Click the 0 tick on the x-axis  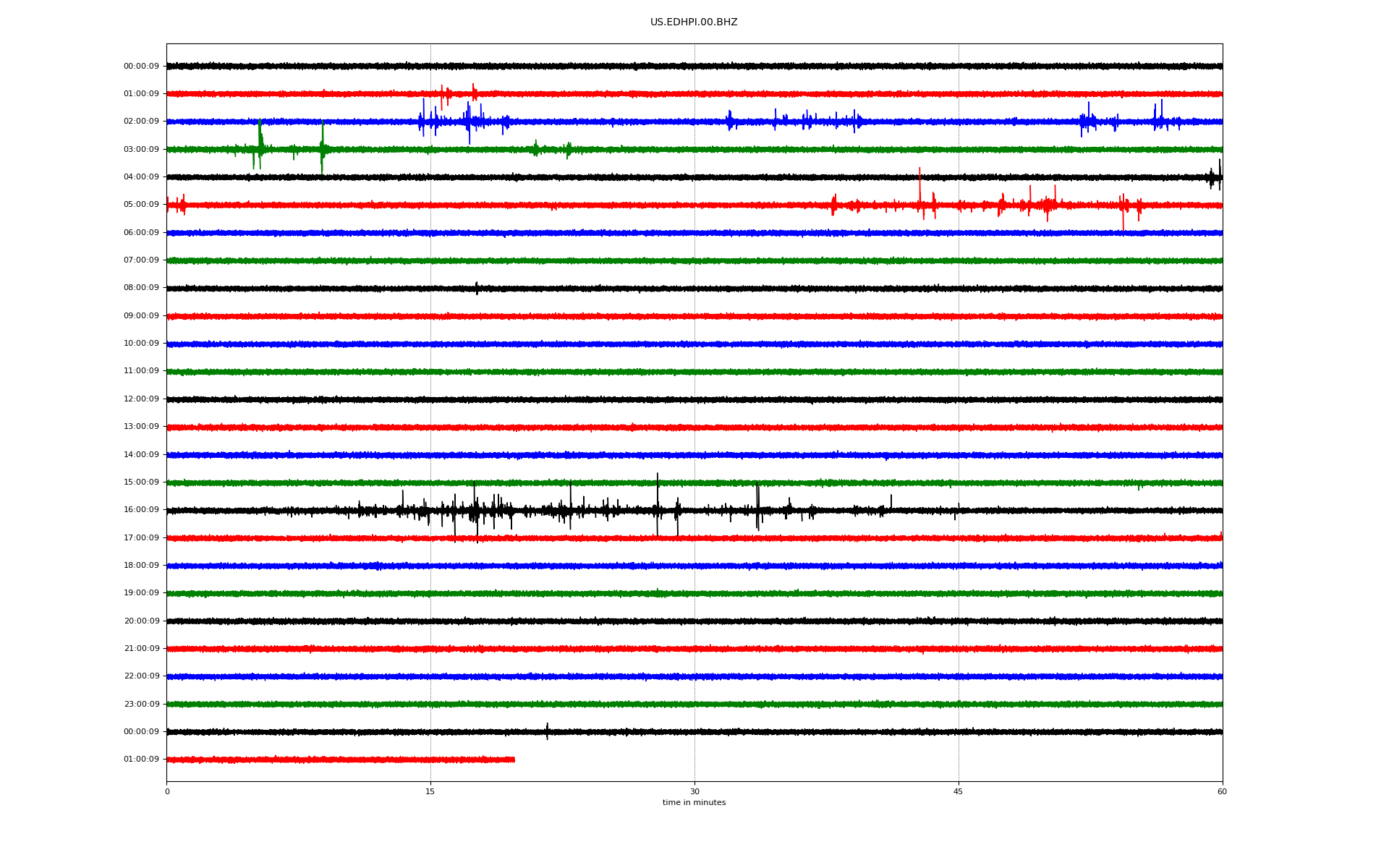click(167, 791)
